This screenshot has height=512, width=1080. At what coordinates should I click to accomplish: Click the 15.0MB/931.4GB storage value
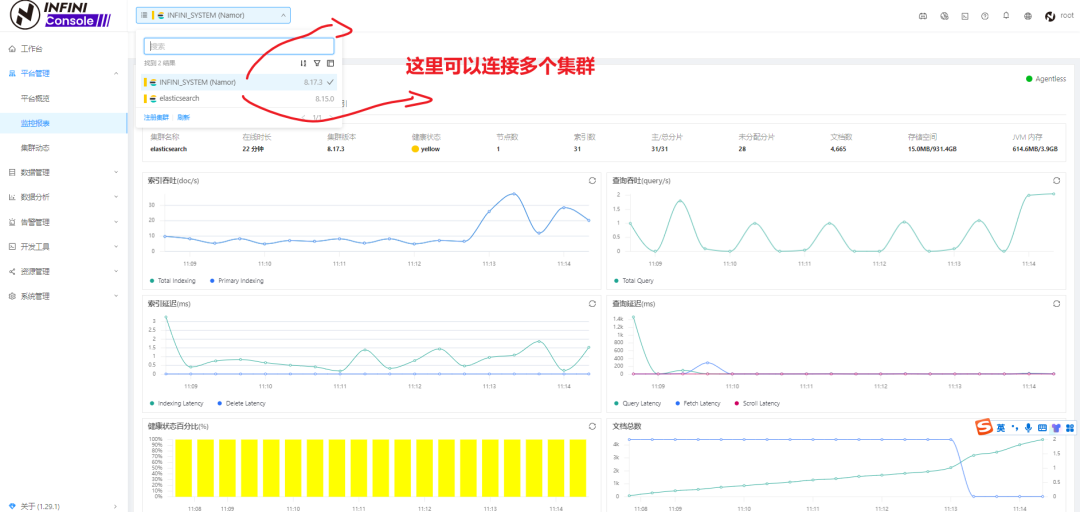[x=933, y=148]
